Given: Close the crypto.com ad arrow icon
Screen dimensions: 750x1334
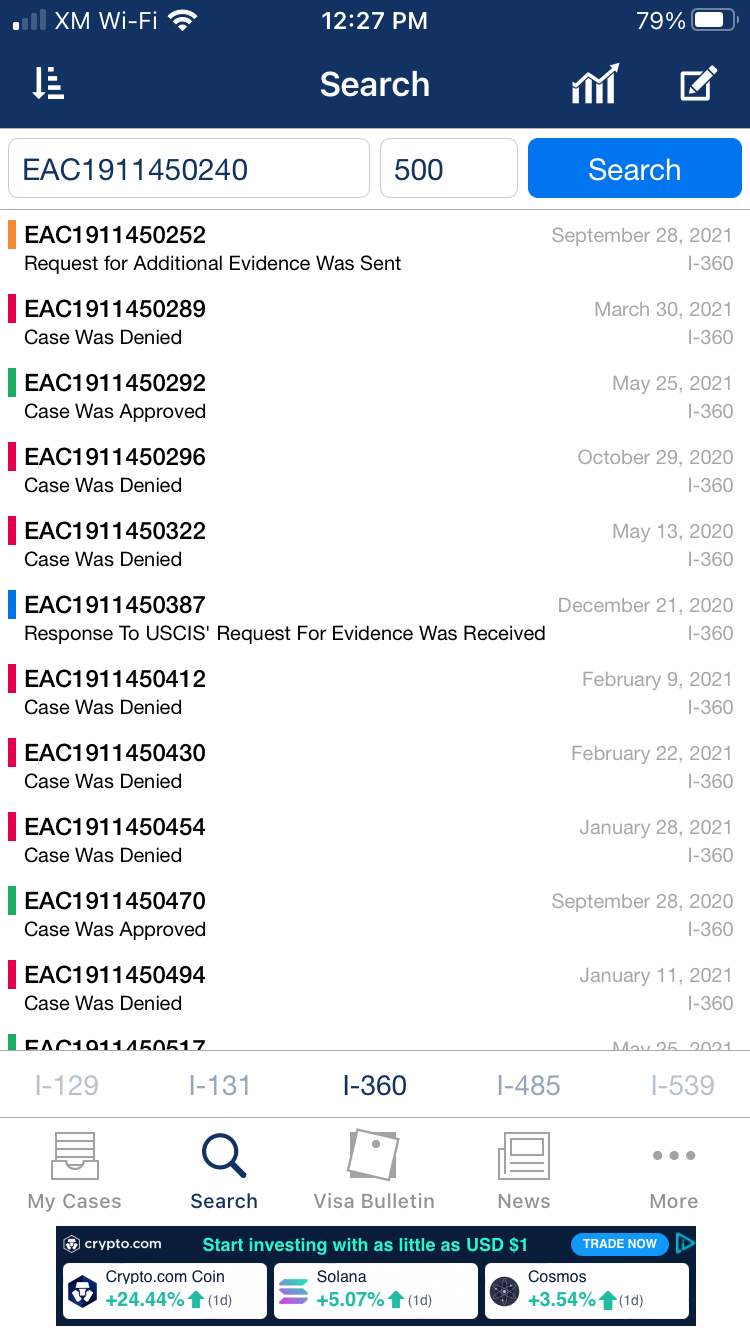Looking at the screenshot, I should (x=685, y=1244).
